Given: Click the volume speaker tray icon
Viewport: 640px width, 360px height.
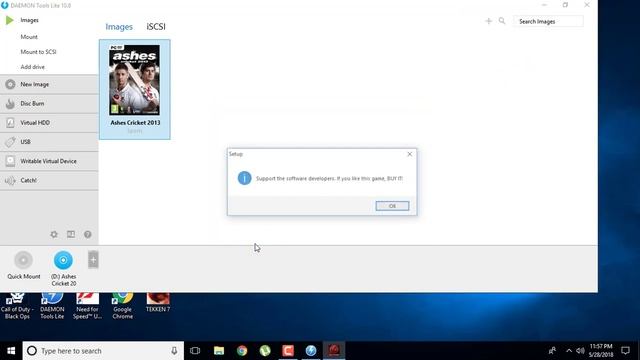Looking at the screenshot, I should (580, 351).
